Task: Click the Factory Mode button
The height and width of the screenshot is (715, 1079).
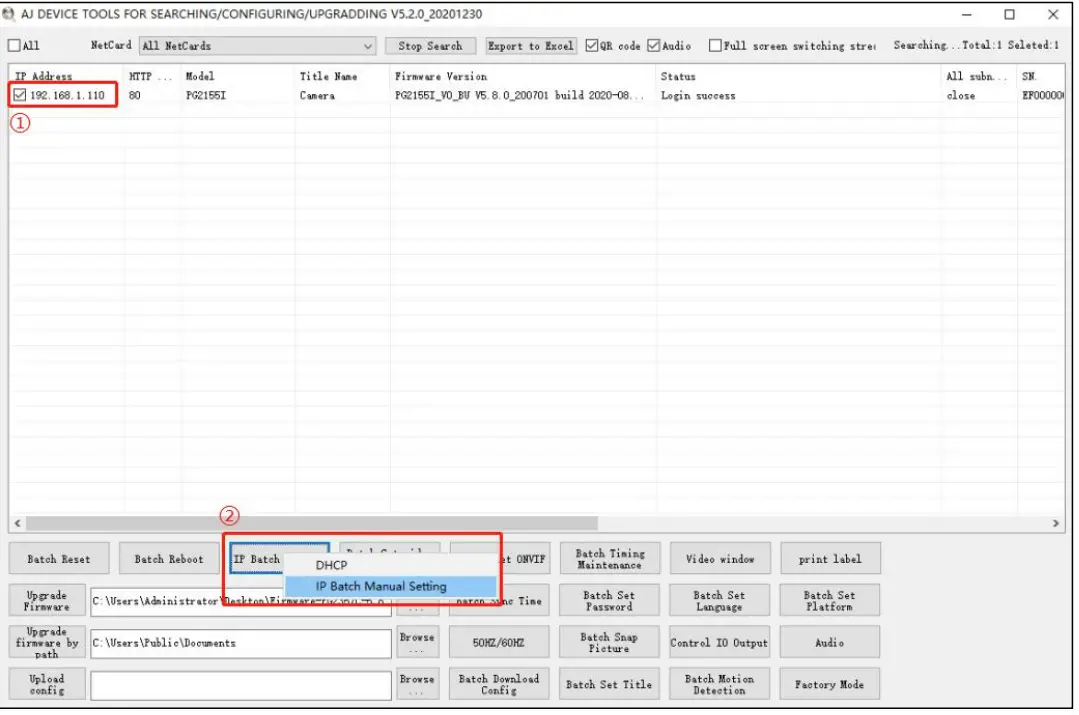Action: (x=830, y=684)
